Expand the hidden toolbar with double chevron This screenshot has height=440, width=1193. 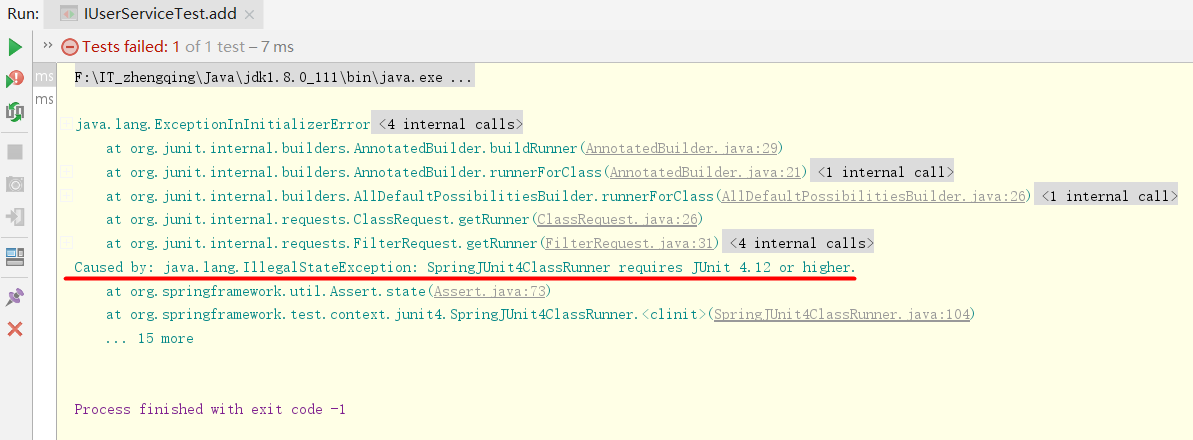coord(48,45)
